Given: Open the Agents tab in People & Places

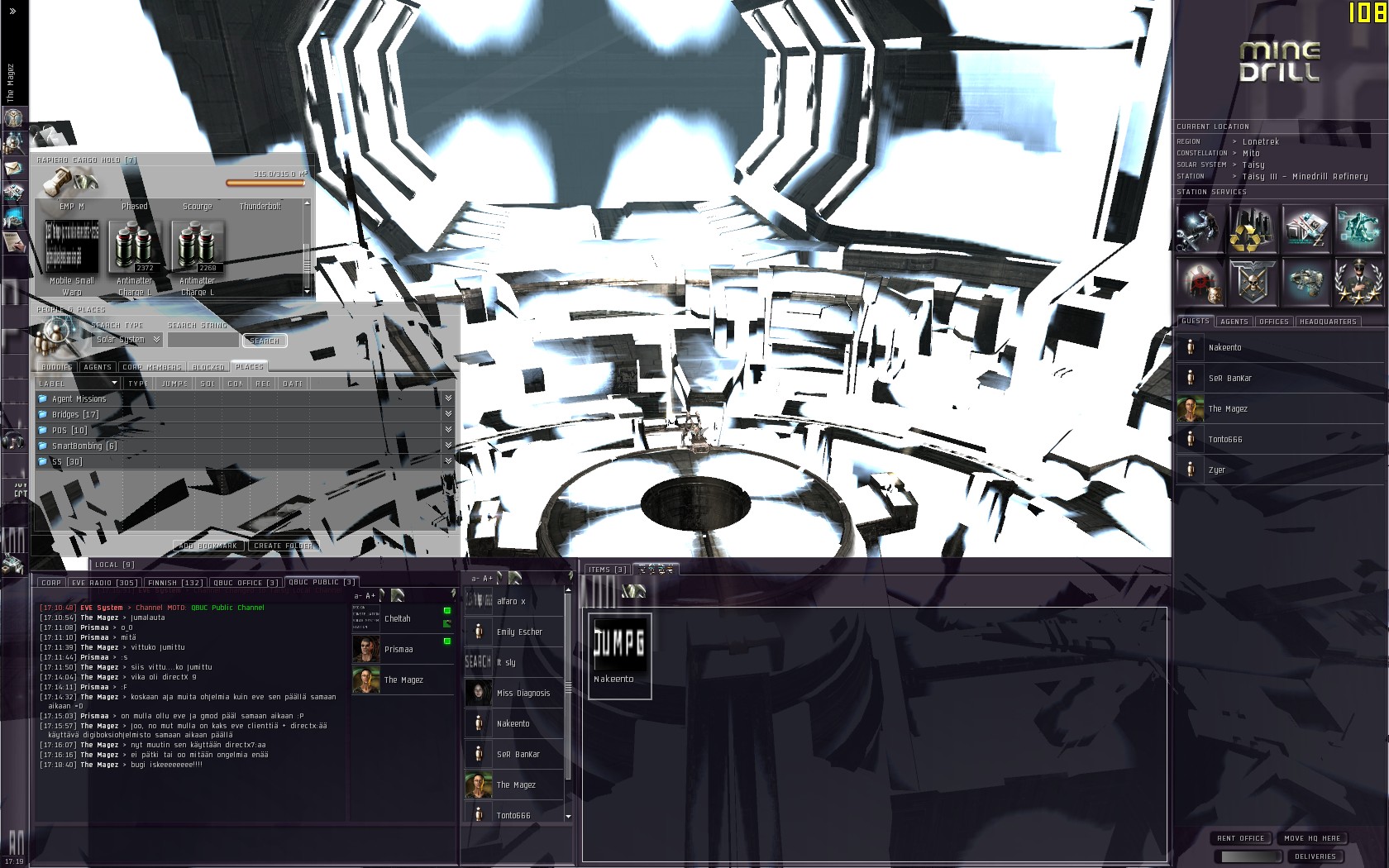Looking at the screenshot, I should (x=98, y=367).
